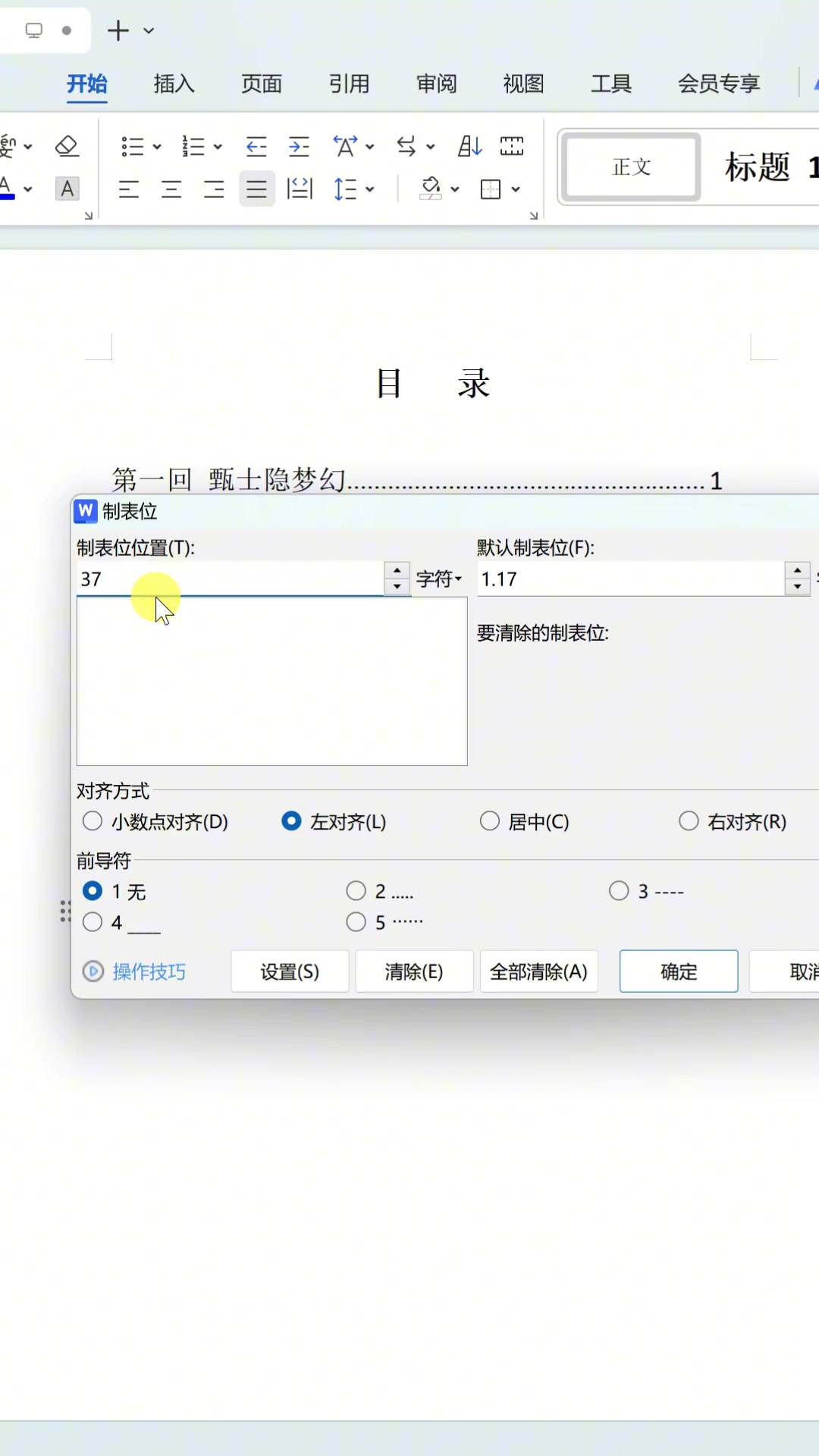Click the line spacing icon

pyautogui.click(x=345, y=189)
